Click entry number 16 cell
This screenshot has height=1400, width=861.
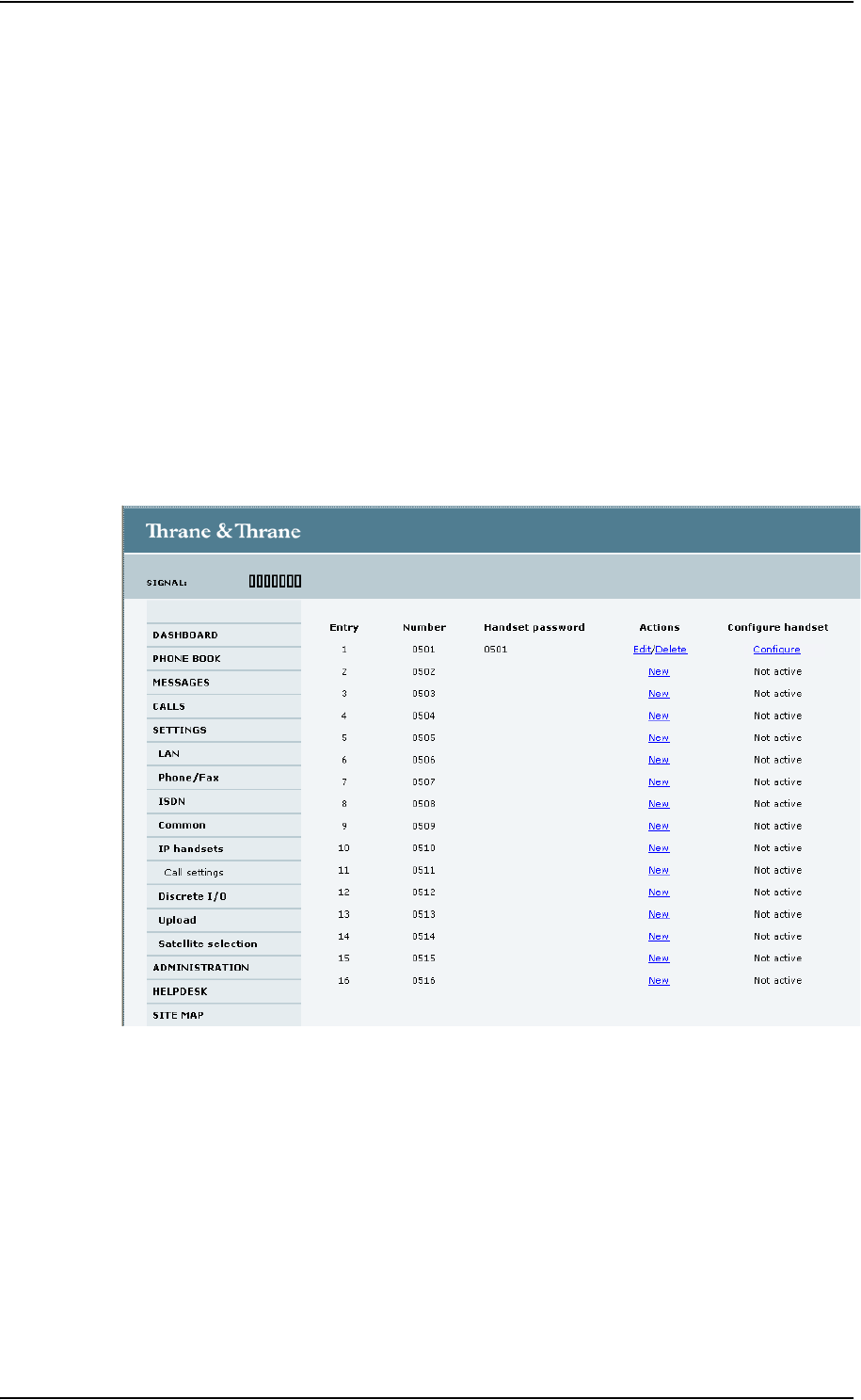coord(344,981)
